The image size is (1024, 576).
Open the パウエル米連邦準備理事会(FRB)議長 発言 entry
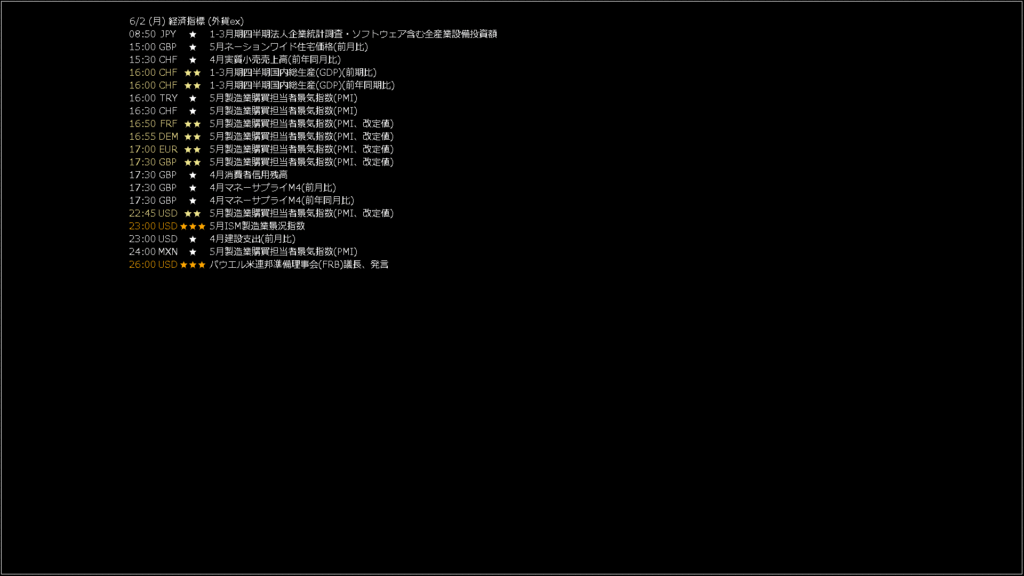[299, 264]
